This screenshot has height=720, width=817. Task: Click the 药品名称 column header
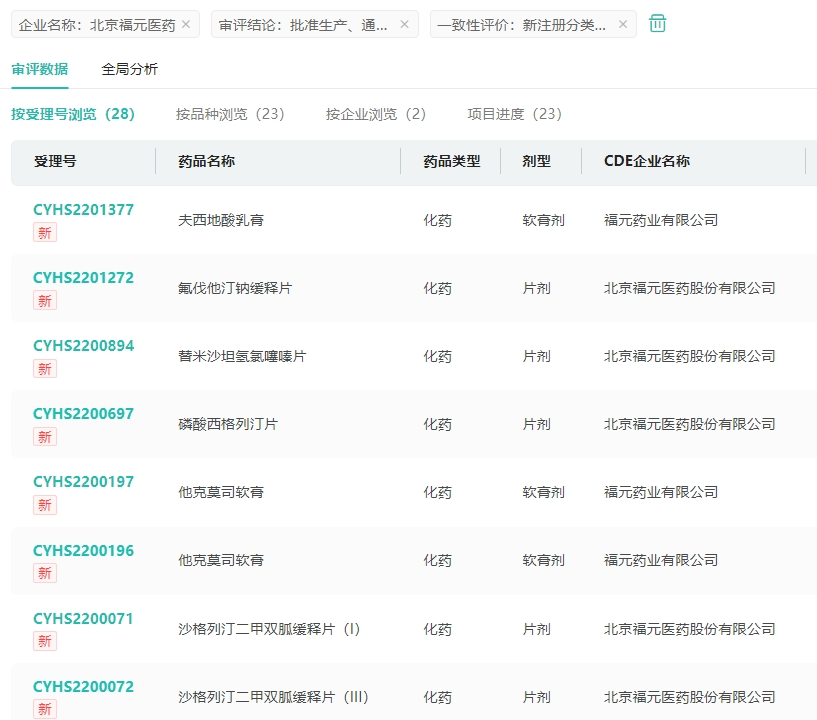(x=206, y=162)
